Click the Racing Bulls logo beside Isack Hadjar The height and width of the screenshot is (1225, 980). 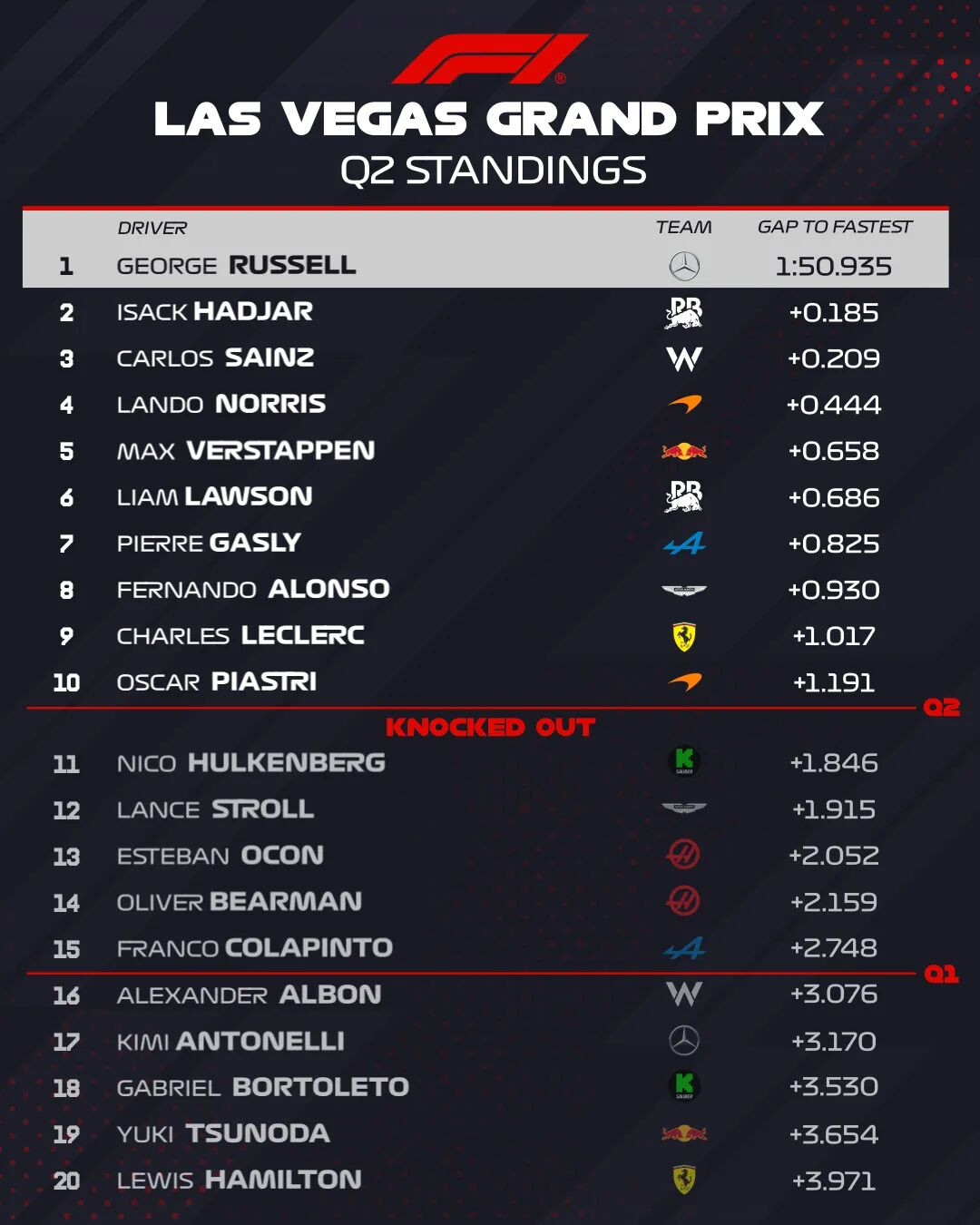(x=684, y=313)
